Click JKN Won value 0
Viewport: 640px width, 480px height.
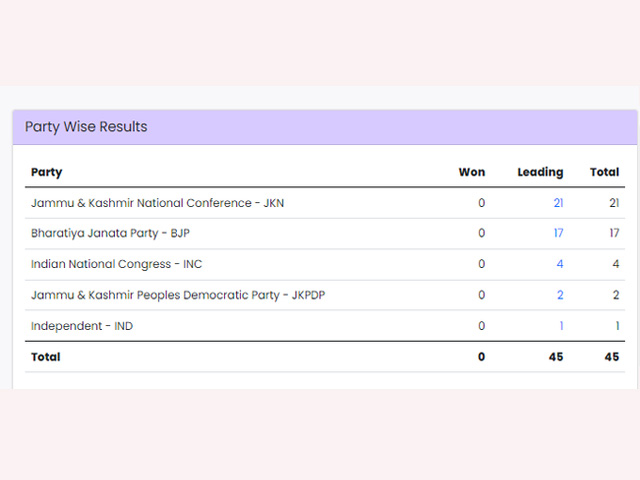tap(482, 203)
